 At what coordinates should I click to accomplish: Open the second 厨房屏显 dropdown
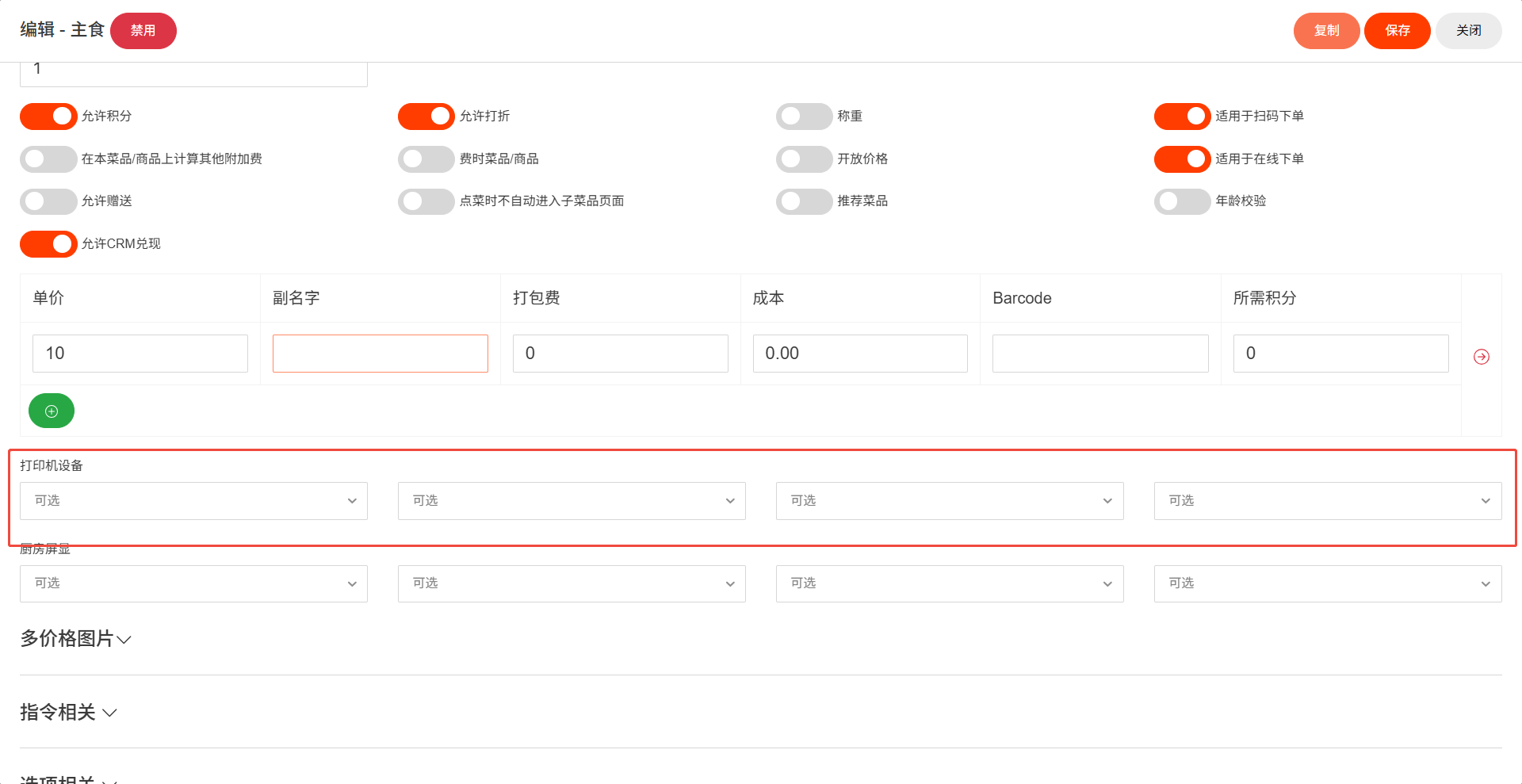571,583
